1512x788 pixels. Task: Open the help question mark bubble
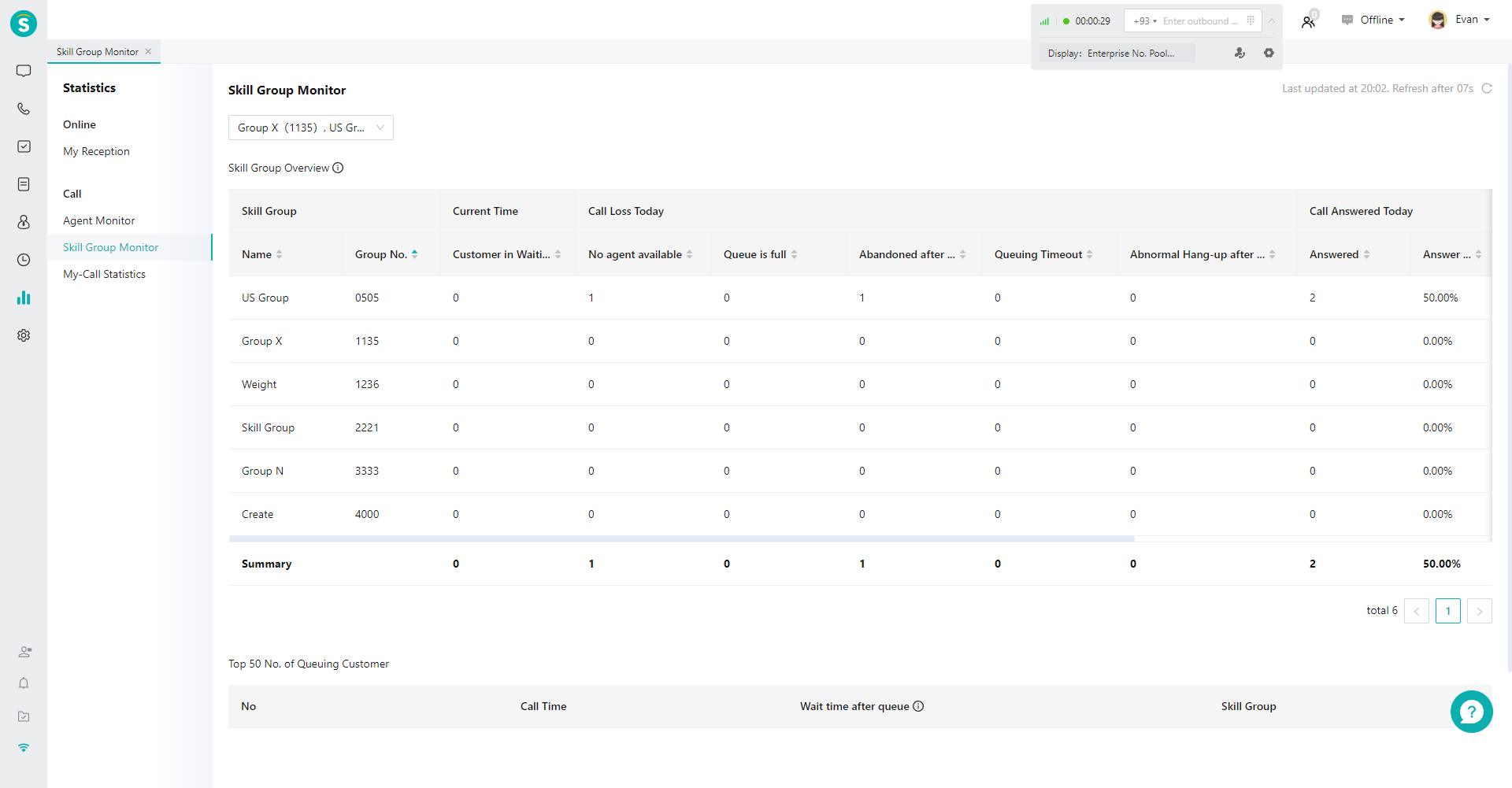[1471, 712]
